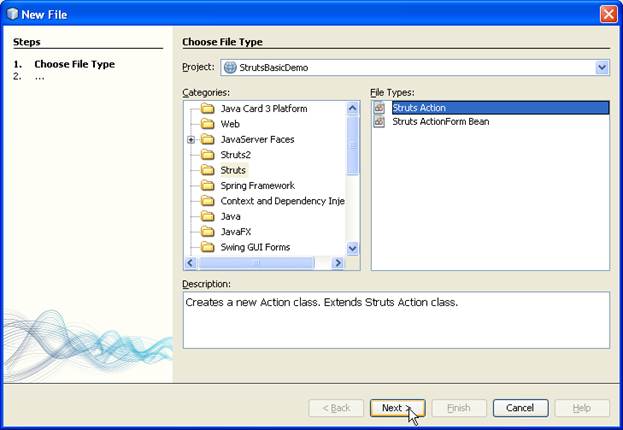Open the Project dropdown arrow

click(x=602, y=68)
